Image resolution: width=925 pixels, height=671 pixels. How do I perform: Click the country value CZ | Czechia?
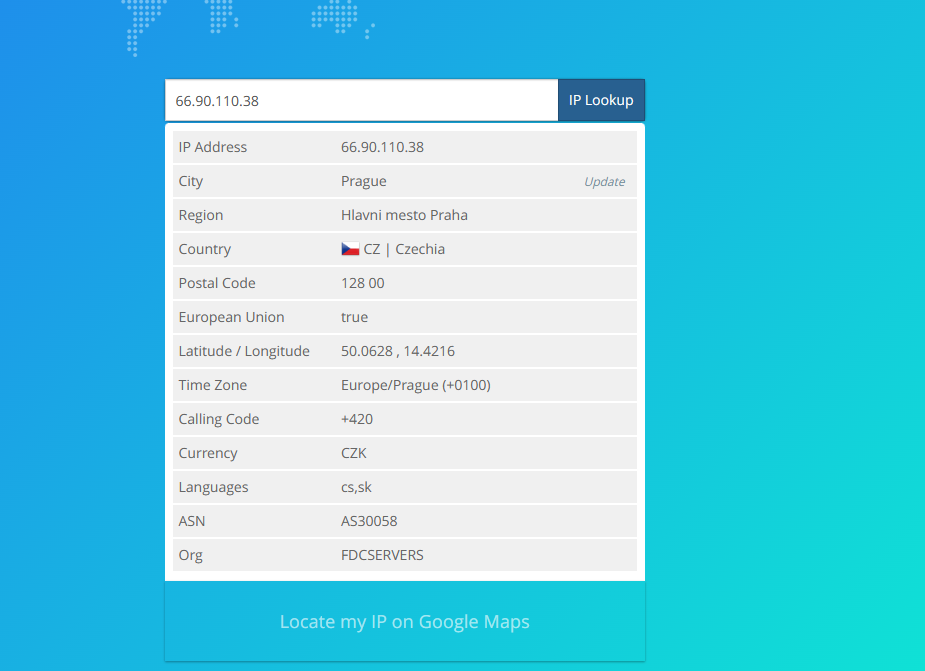(404, 249)
